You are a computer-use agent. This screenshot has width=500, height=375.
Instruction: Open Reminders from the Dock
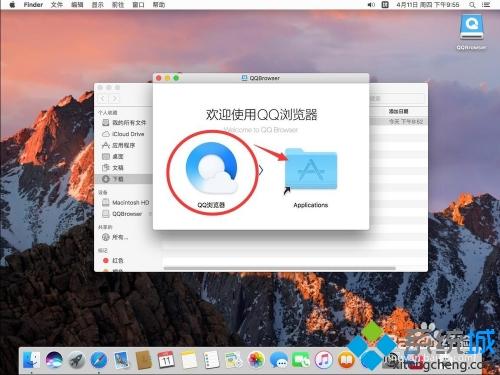tap(211, 360)
